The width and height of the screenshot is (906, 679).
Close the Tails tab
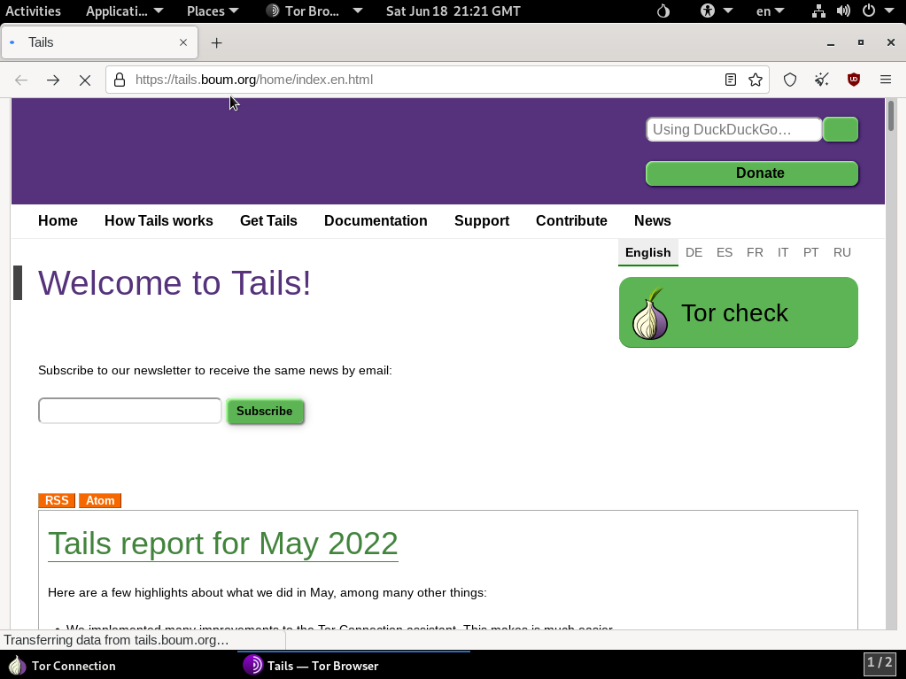click(183, 42)
